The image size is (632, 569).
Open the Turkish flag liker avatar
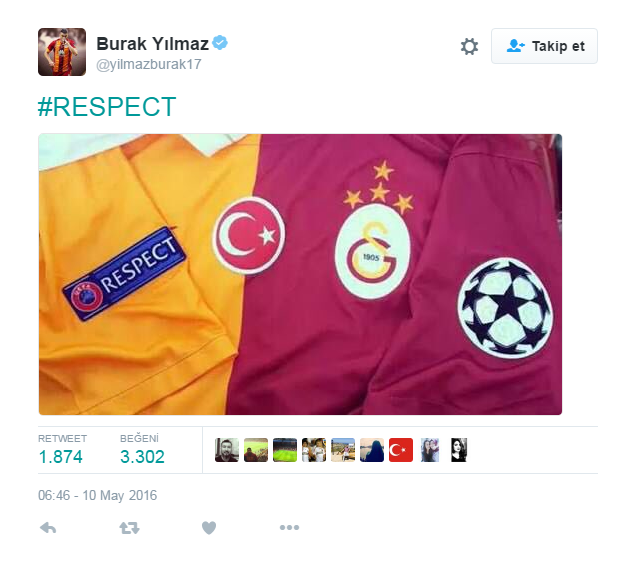coord(401,450)
